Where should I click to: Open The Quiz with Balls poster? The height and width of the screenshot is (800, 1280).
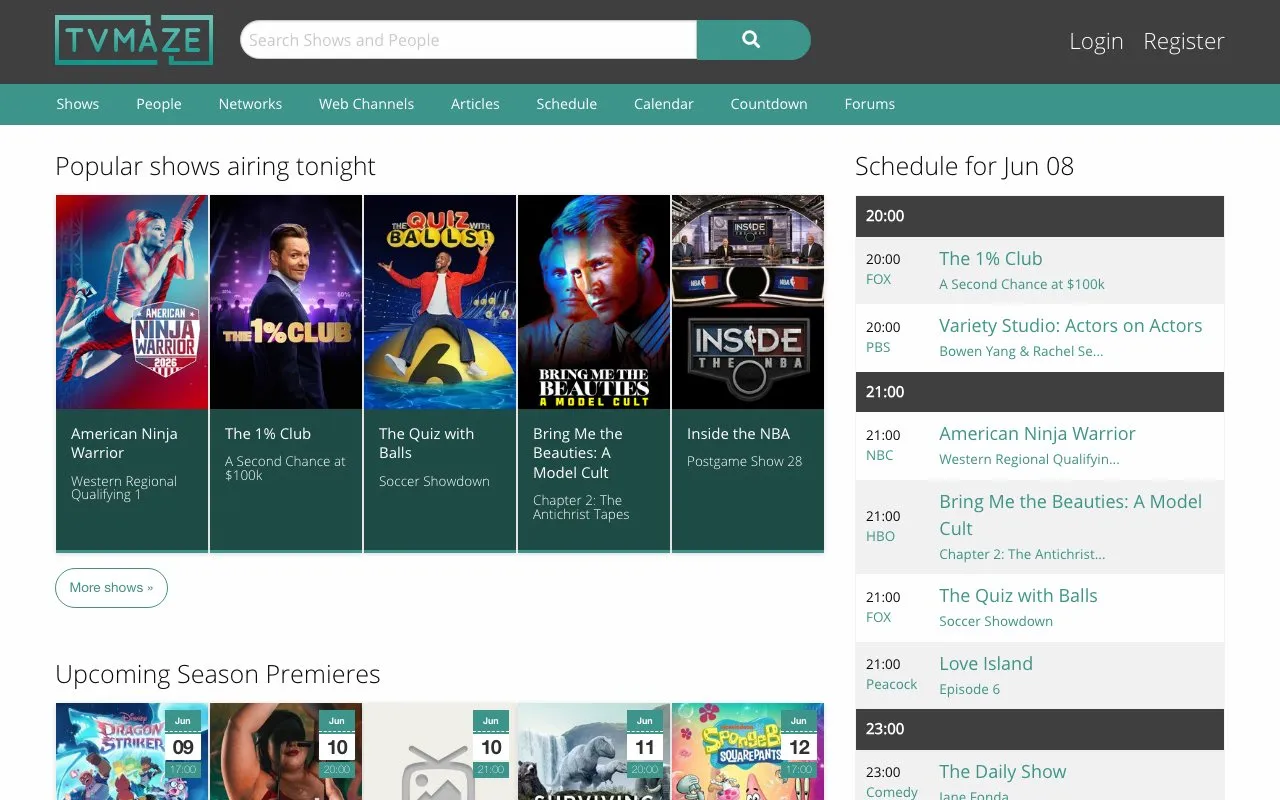[440, 302]
